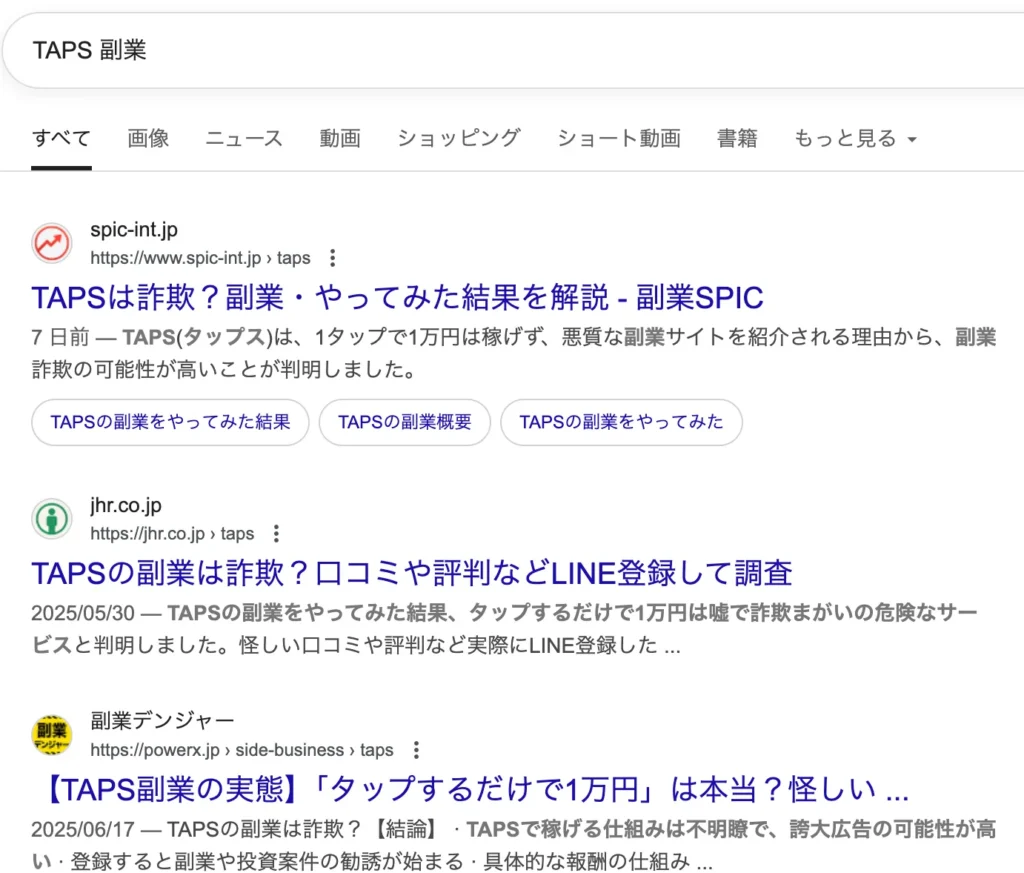Select the すべて tab
The width and height of the screenshot is (1024, 873).
(x=61, y=138)
